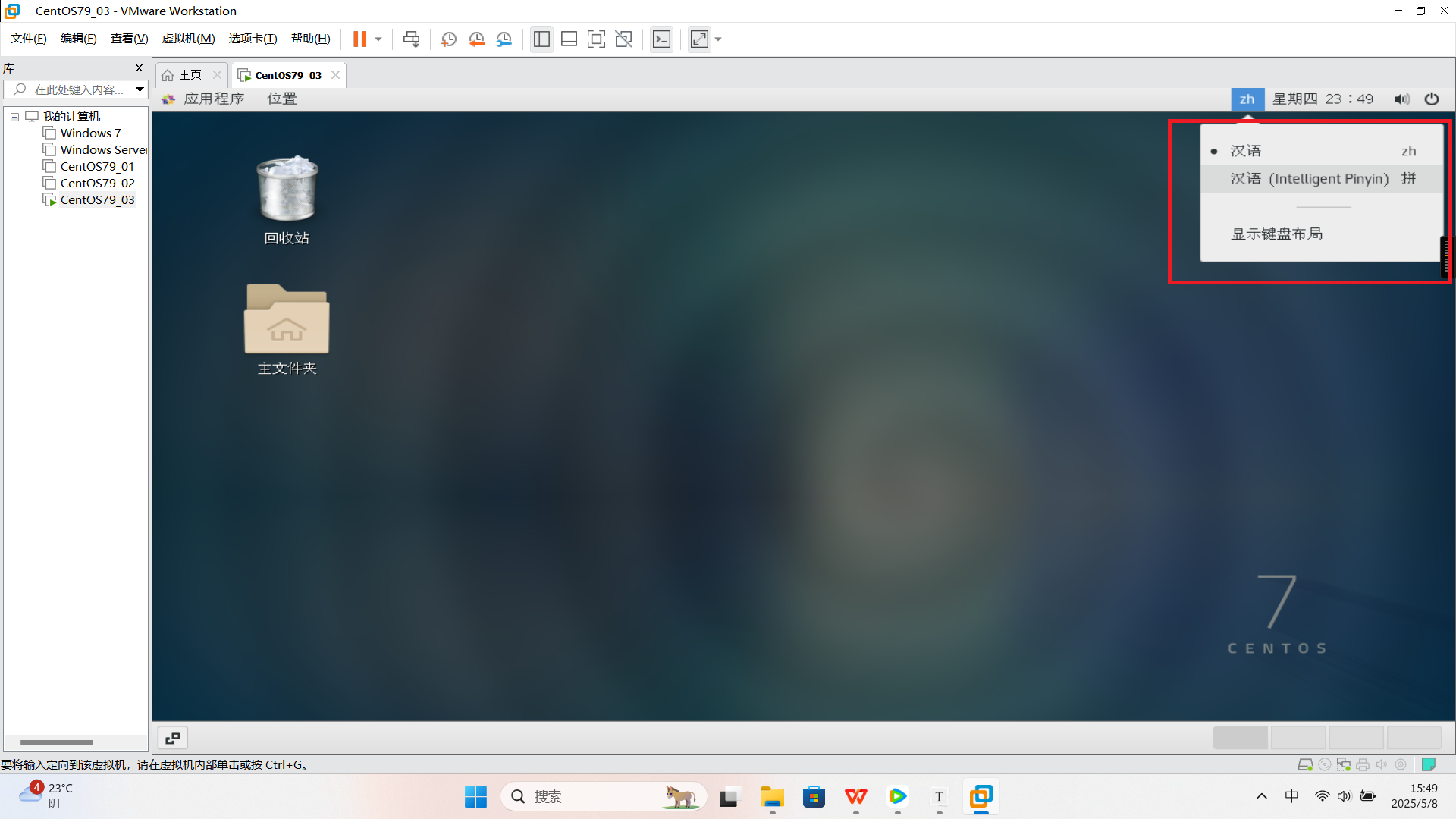Click the library search input field
Screen dimensions: 1456x819
(76, 89)
